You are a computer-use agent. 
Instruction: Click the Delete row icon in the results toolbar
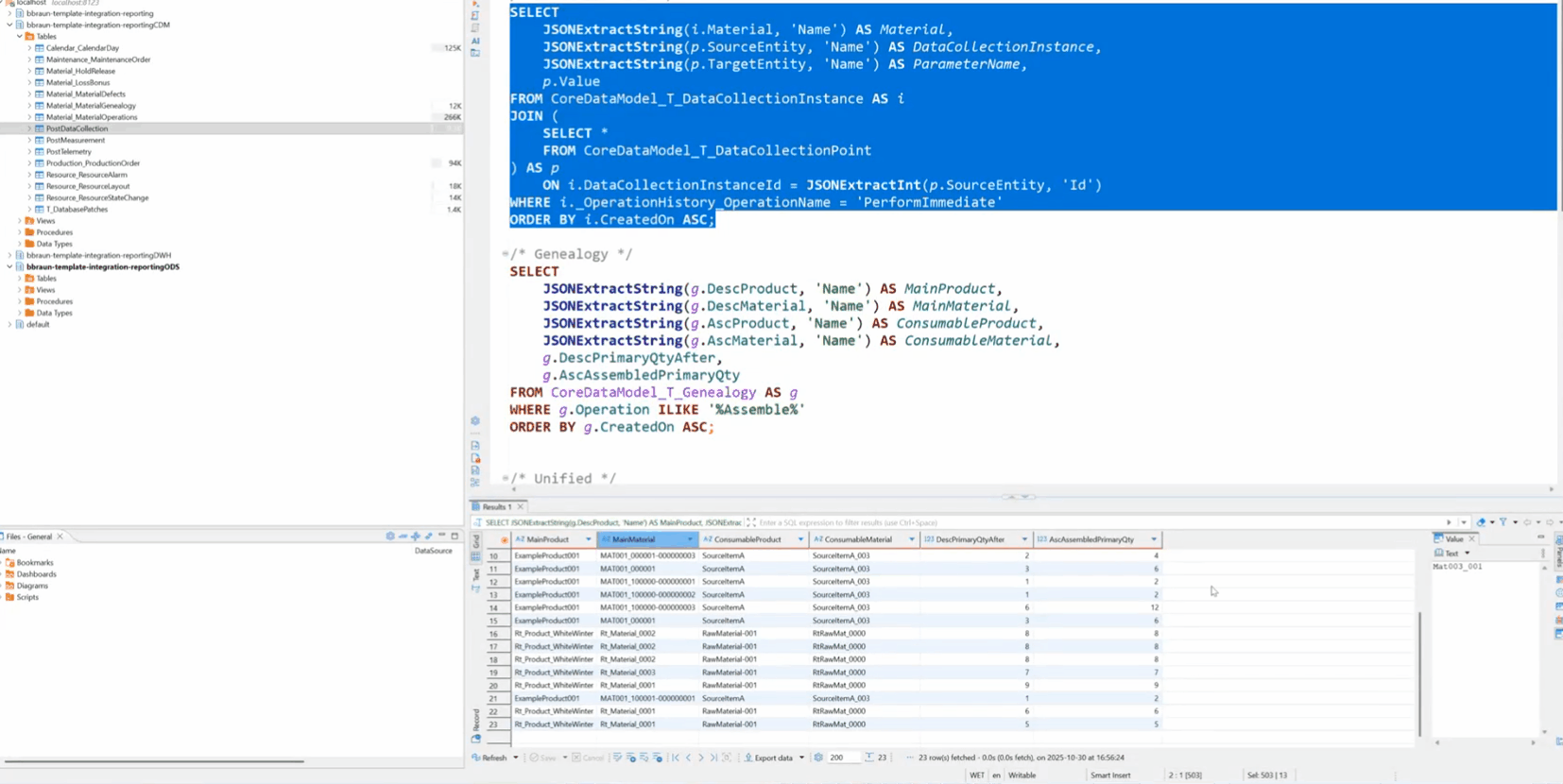[658, 758]
